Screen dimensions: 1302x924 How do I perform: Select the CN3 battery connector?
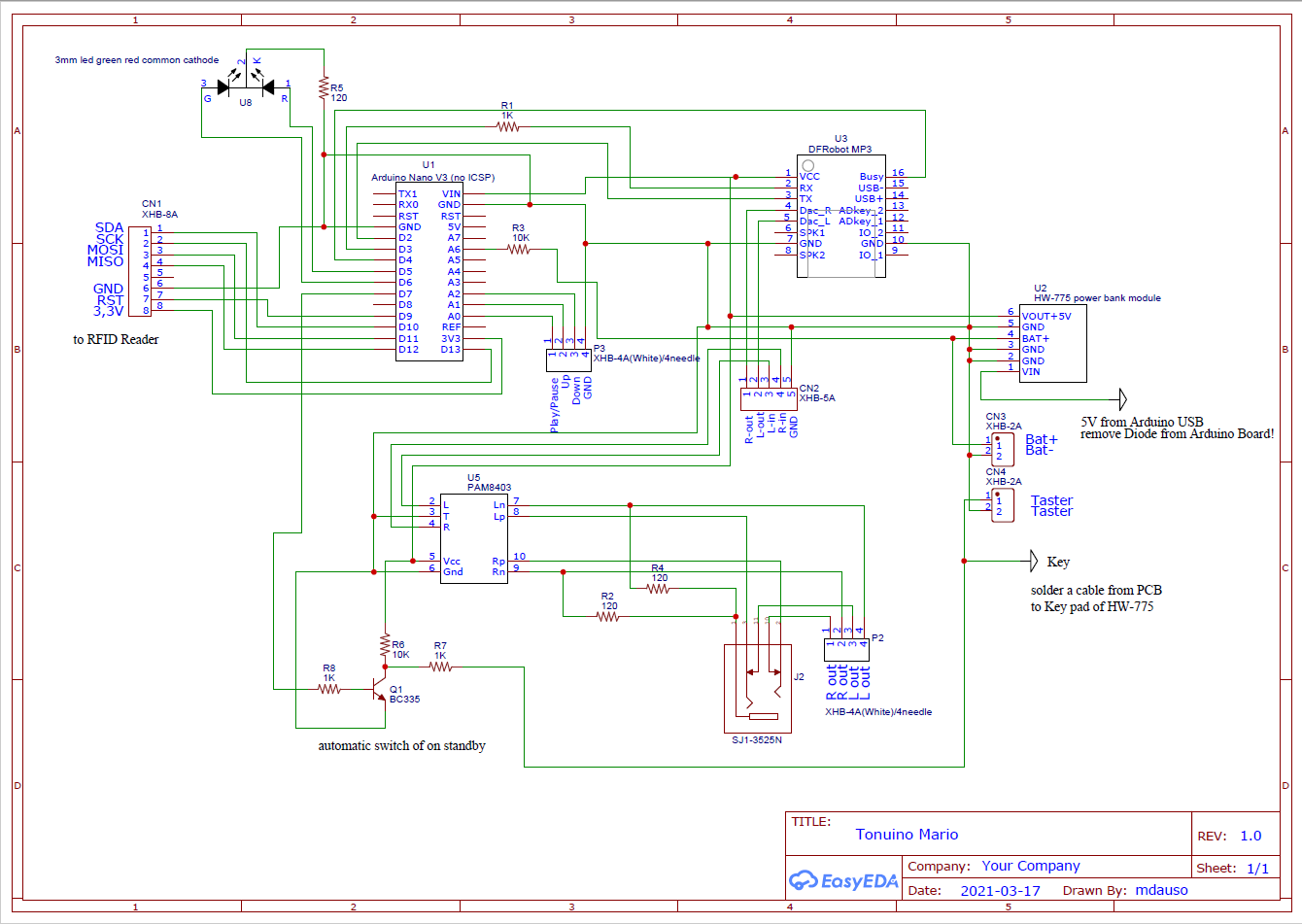(1002, 451)
